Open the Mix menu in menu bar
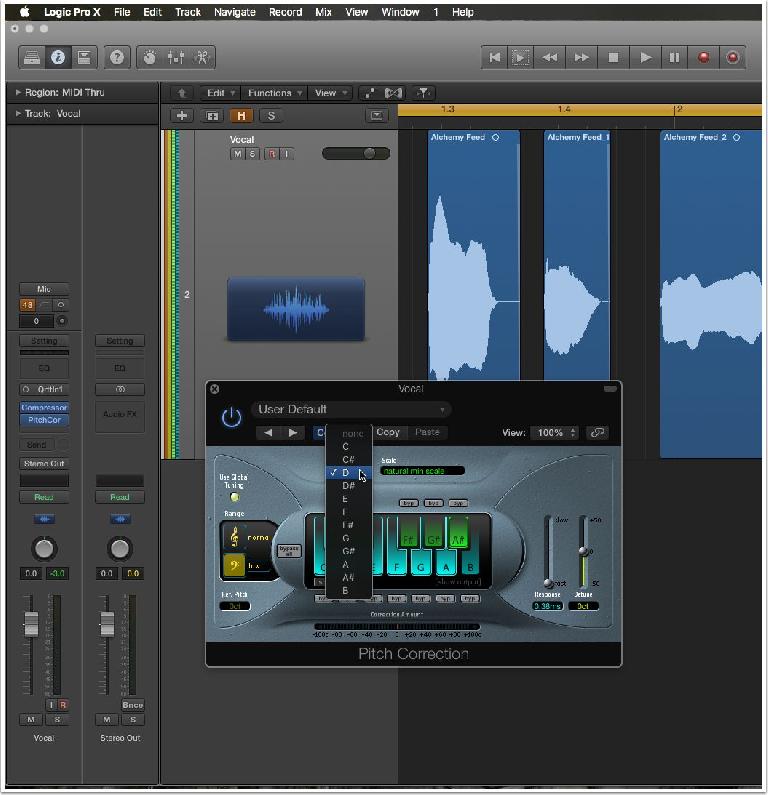Viewport: 768px width, 795px height. [323, 12]
